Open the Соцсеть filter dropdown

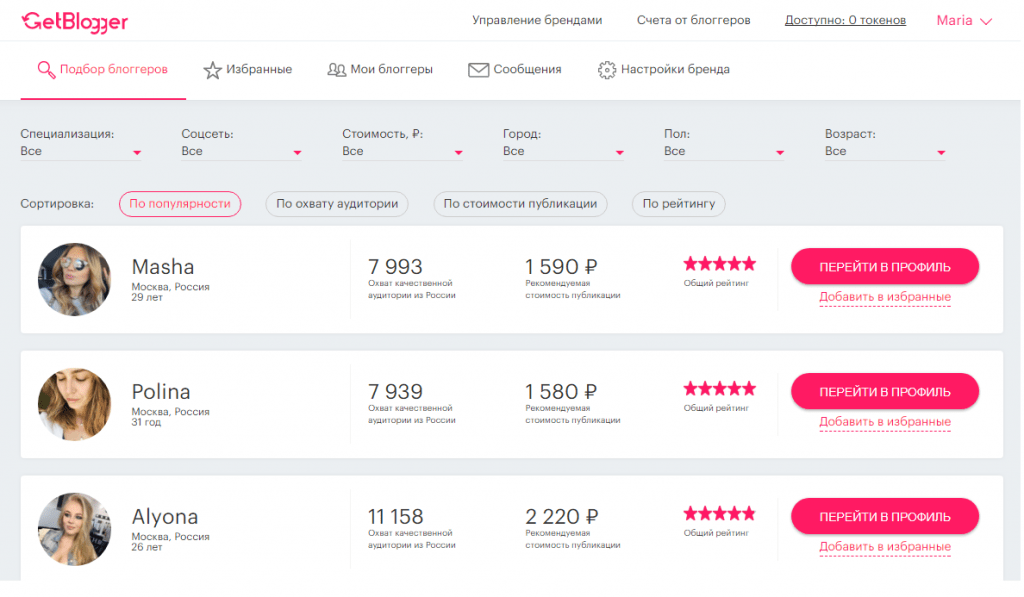tap(241, 151)
